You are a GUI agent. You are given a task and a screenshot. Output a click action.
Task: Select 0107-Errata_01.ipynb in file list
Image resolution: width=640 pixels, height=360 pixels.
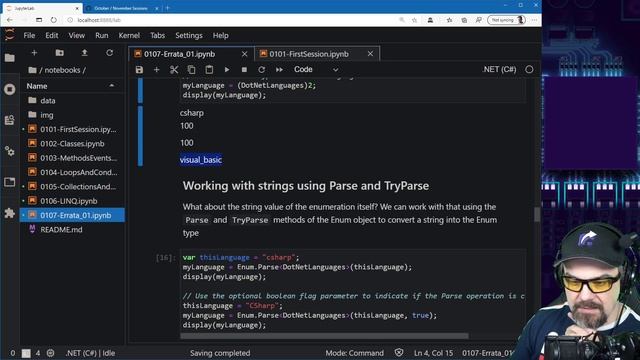(72, 215)
